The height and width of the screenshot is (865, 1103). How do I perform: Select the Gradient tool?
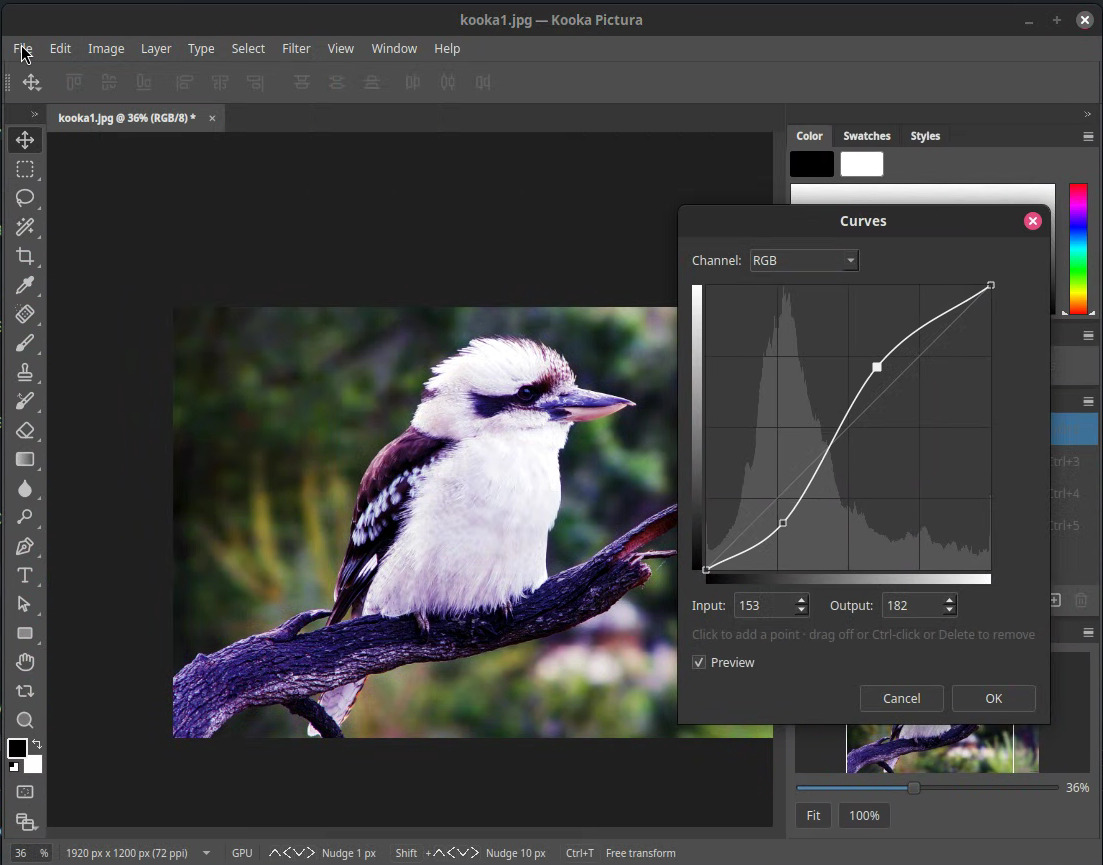pyautogui.click(x=25, y=459)
